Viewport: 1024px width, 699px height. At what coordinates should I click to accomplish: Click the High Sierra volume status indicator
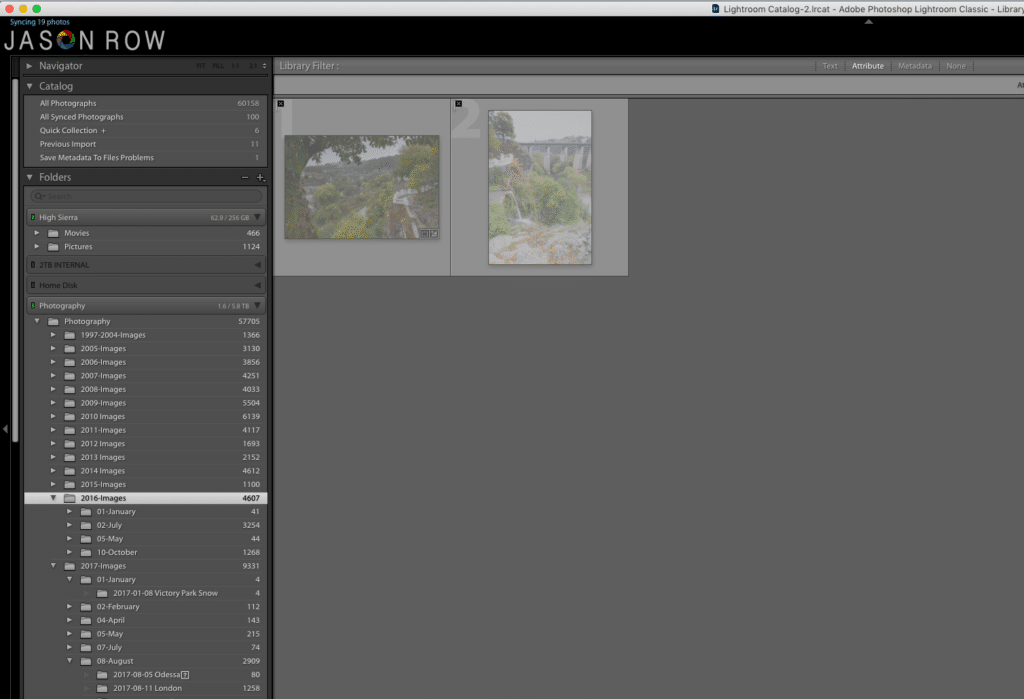pos(33,218)
